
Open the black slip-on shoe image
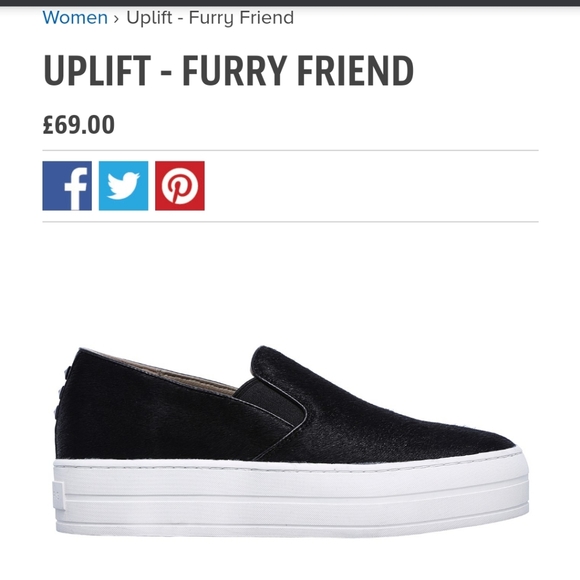click(291, 441)
